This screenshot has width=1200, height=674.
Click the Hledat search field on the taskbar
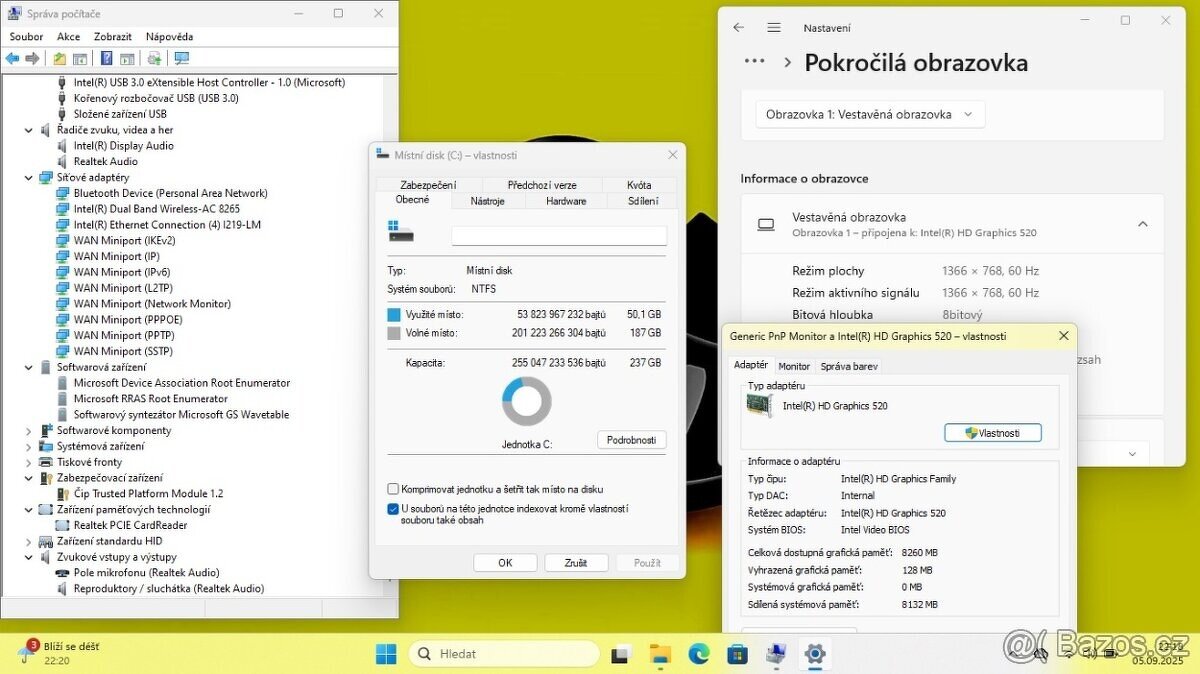coord(505,652)
